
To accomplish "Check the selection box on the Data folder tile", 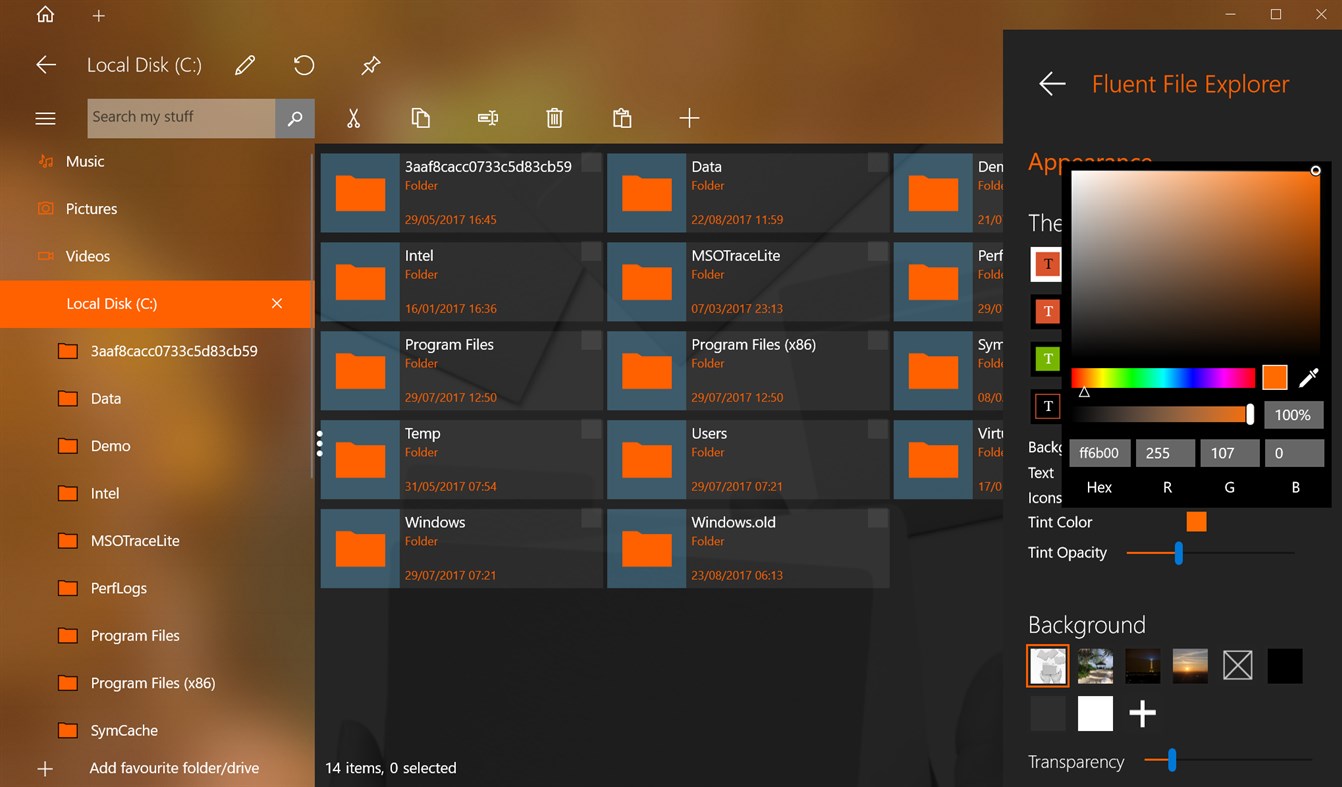I will 877,162.
